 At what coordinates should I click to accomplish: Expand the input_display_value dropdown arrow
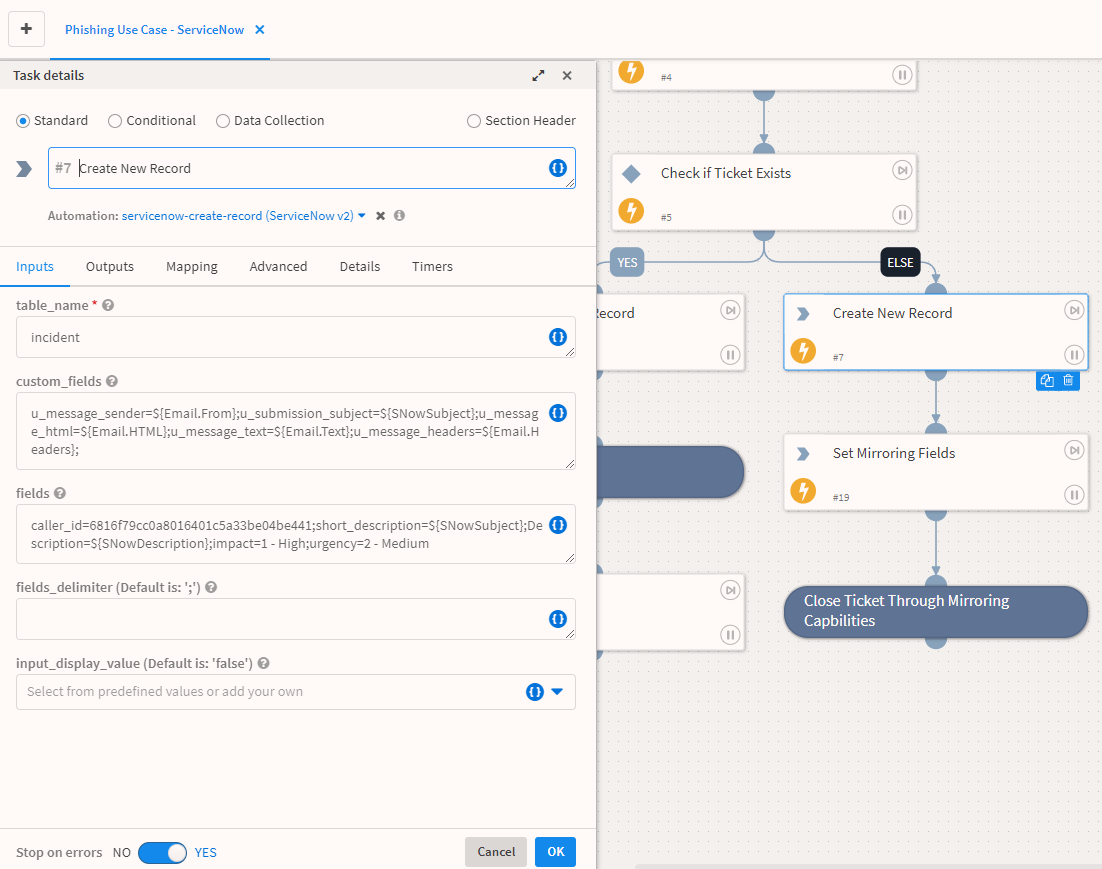click(x=558, y=692)
